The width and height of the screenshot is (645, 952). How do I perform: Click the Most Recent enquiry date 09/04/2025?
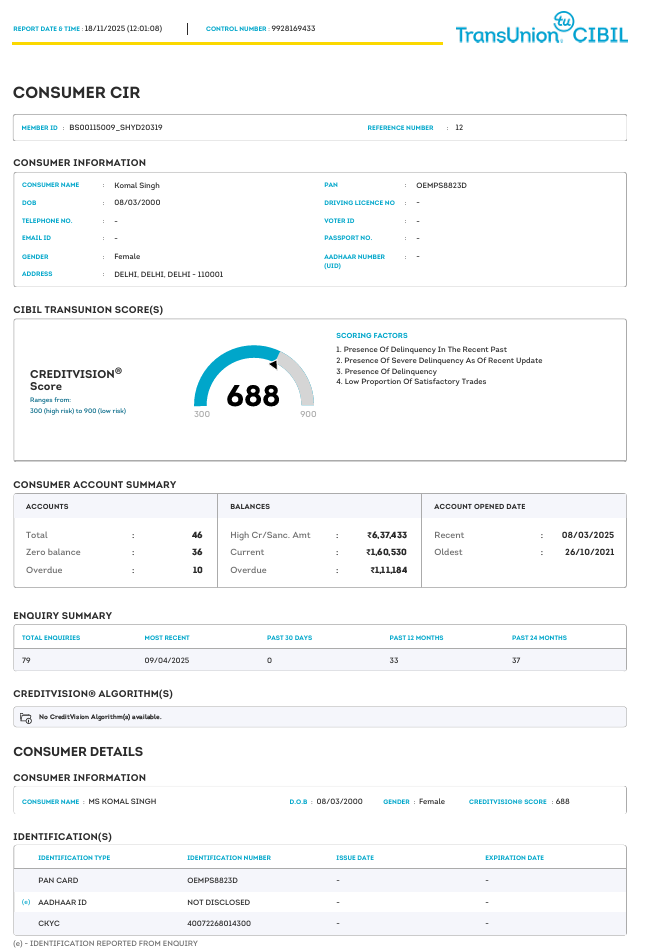coord(165,661)
